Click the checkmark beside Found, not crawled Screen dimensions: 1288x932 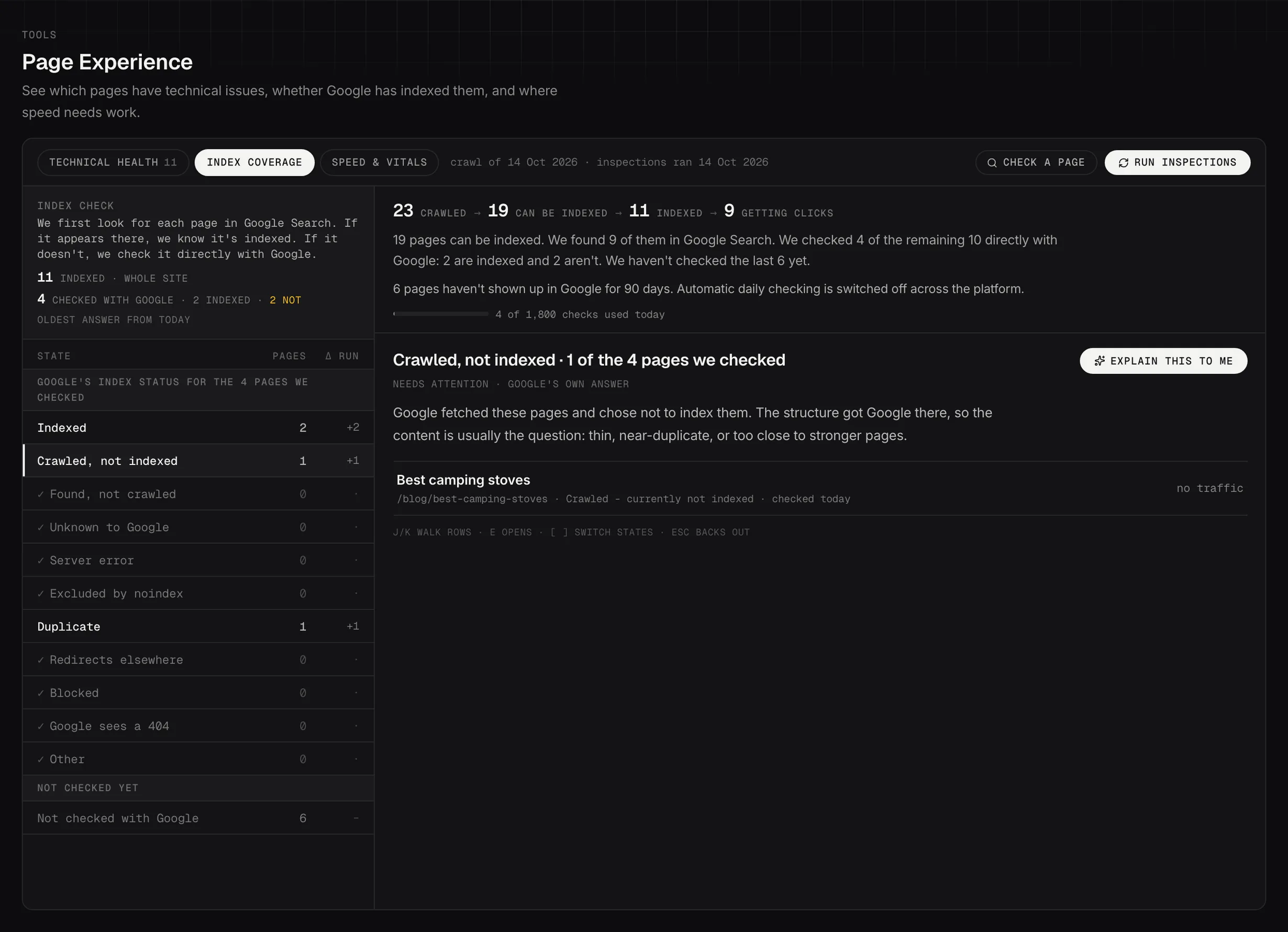[41, 495]
